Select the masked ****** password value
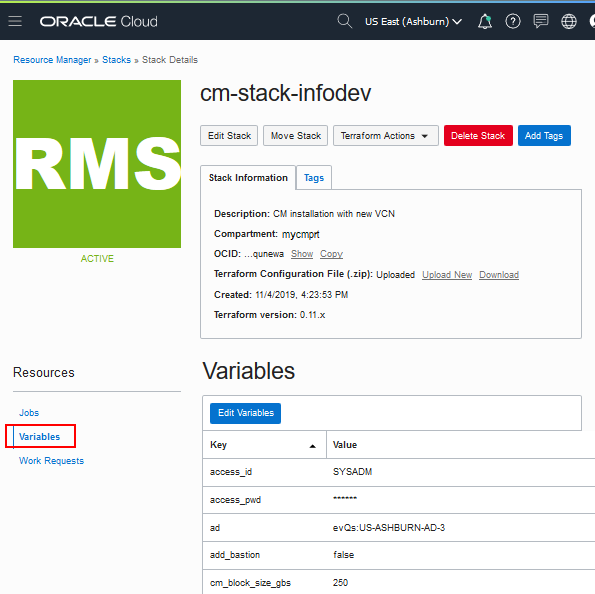This screenshot has height=594, width=595. point(345,498)
